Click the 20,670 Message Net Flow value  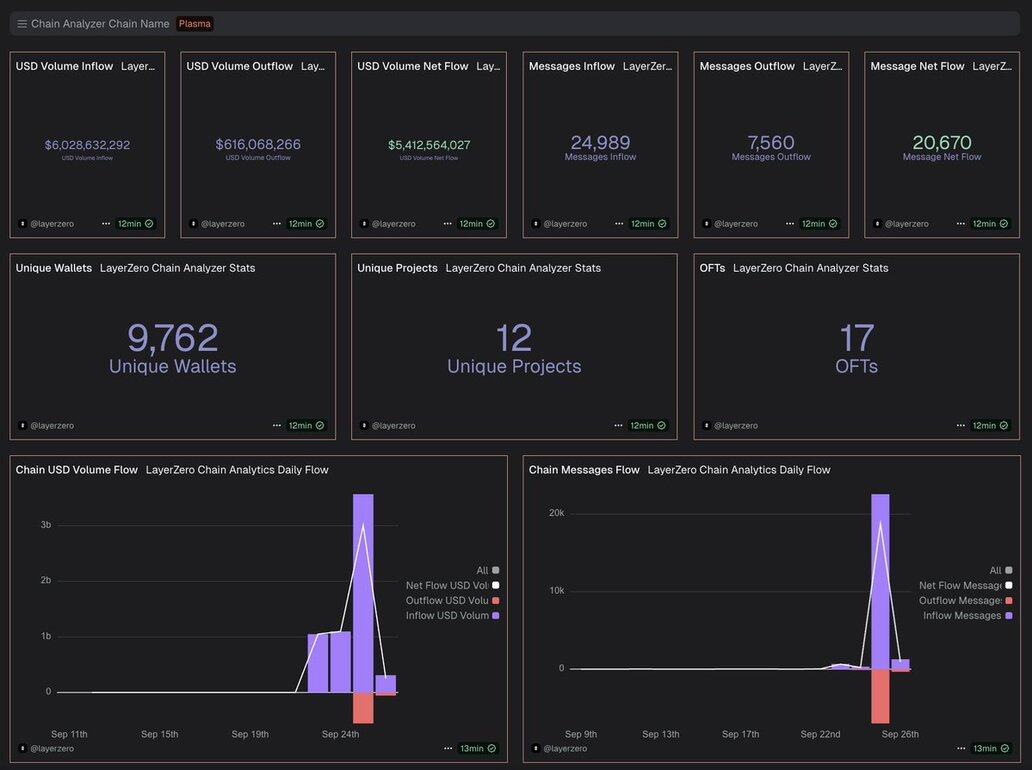[x=942, y=142]
